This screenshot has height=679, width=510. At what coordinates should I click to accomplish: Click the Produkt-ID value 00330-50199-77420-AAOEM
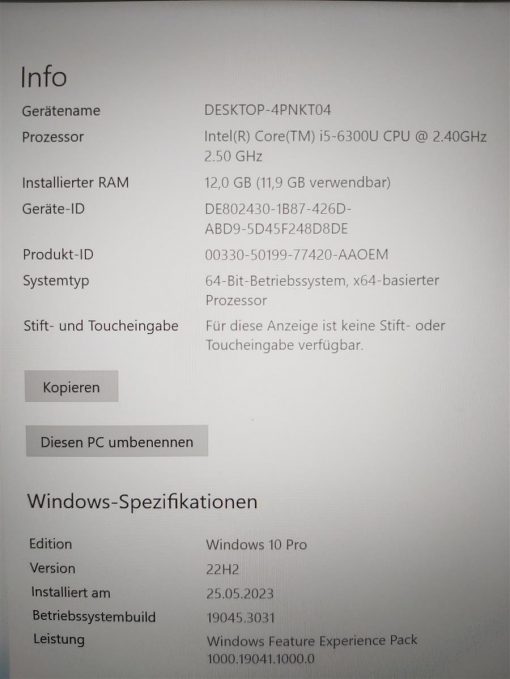point(297,255)
